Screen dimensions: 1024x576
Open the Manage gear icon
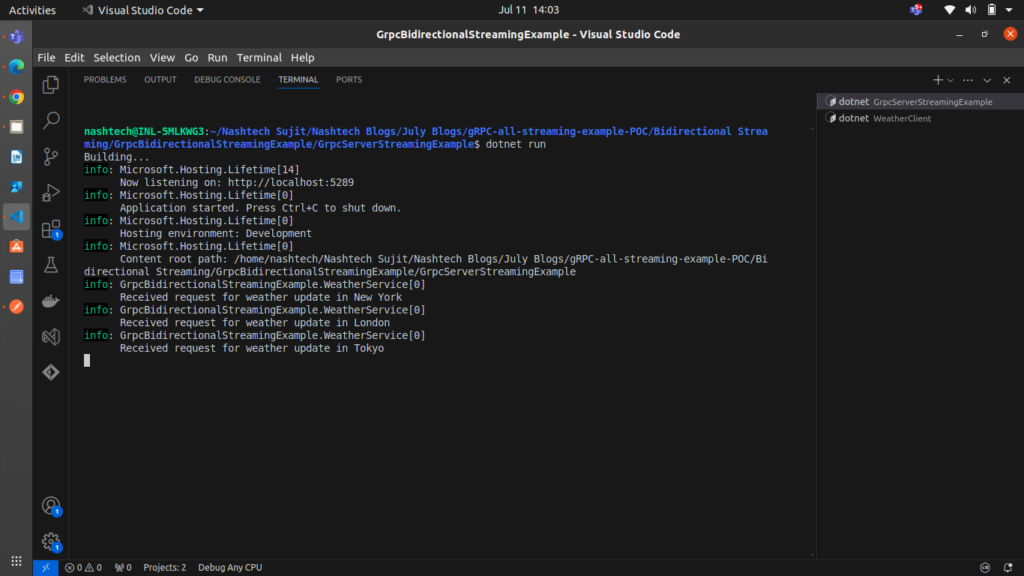(51, 542)
